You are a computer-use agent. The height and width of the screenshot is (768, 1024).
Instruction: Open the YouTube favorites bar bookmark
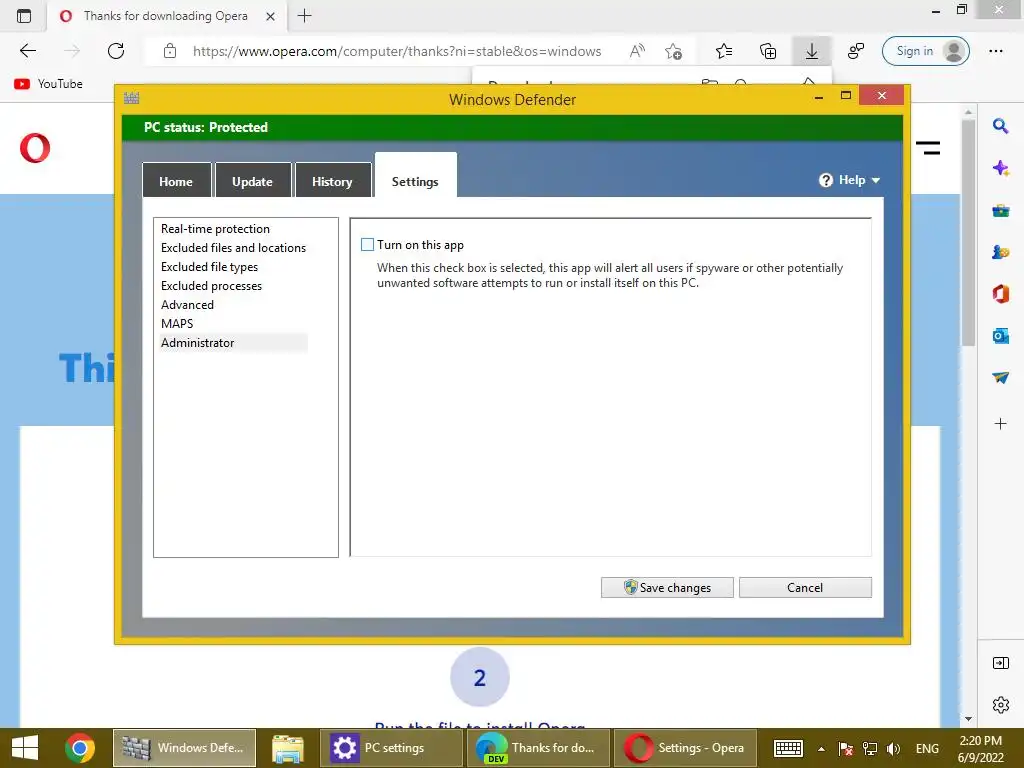click(x=48, y=84)
